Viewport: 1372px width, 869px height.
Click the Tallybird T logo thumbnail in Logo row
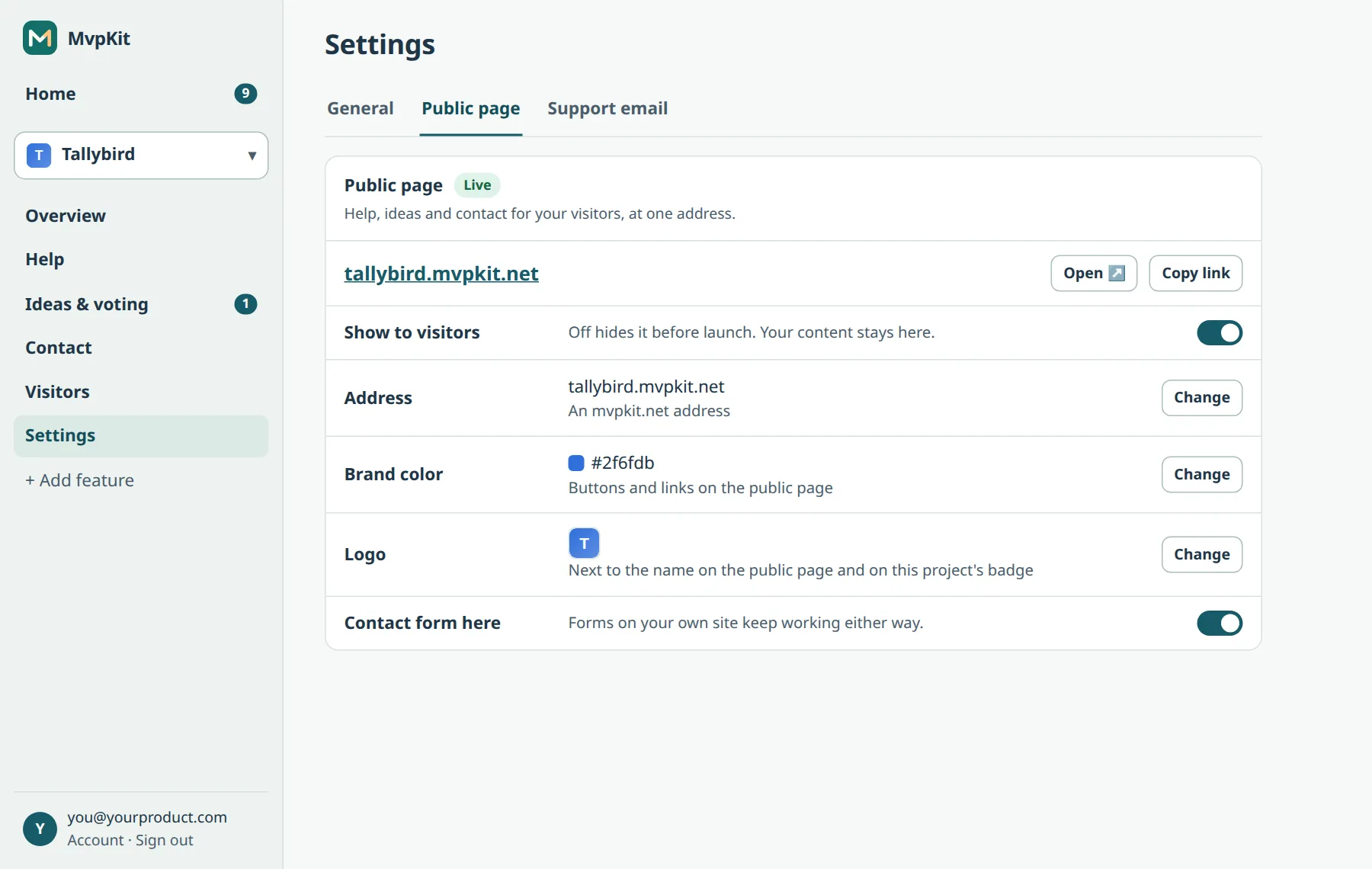pyautogui.click(x=584, y=543)
